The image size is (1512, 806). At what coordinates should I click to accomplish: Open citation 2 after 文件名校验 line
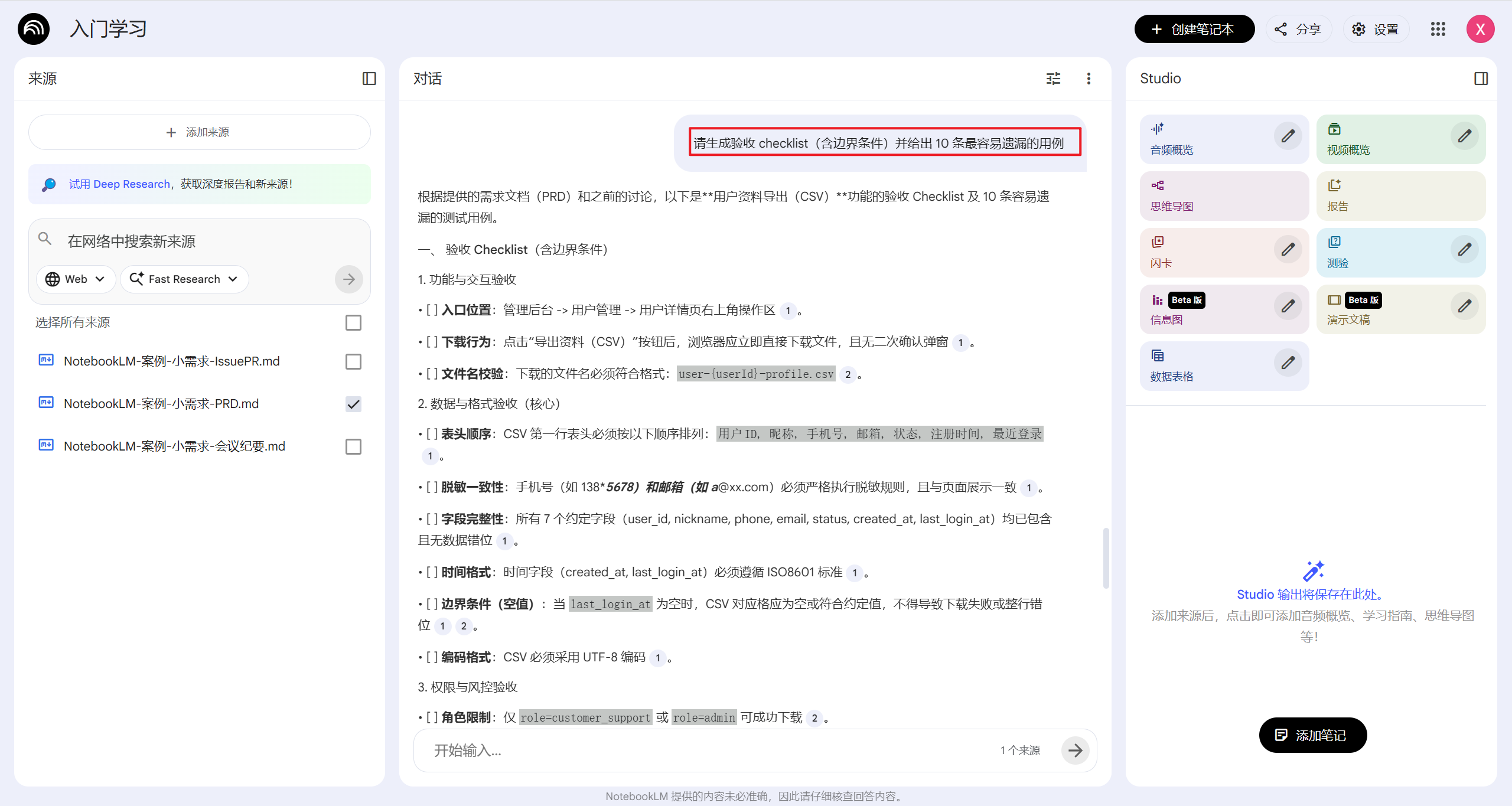point(848,374)
